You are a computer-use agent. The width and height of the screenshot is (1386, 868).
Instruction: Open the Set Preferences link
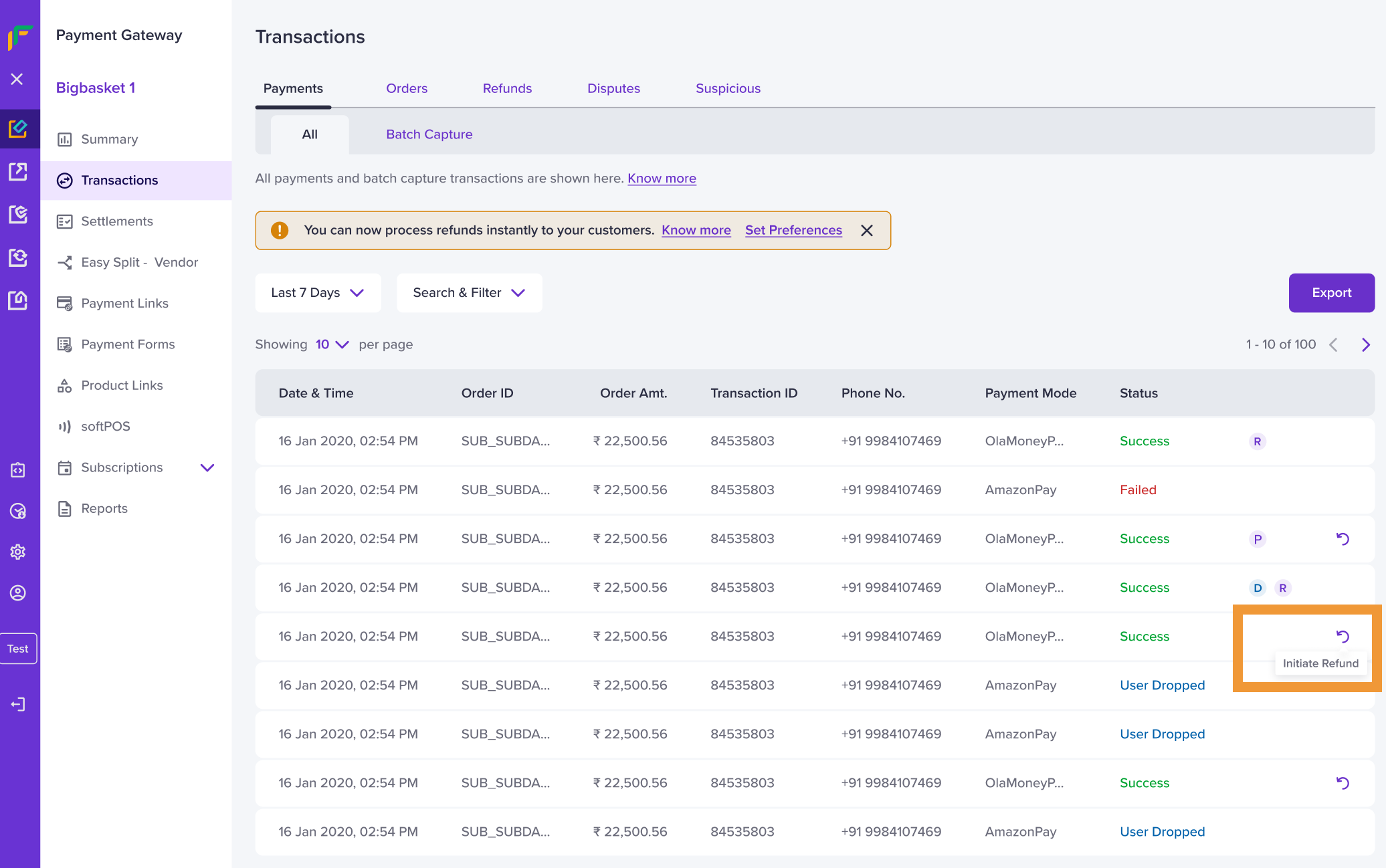793,230
